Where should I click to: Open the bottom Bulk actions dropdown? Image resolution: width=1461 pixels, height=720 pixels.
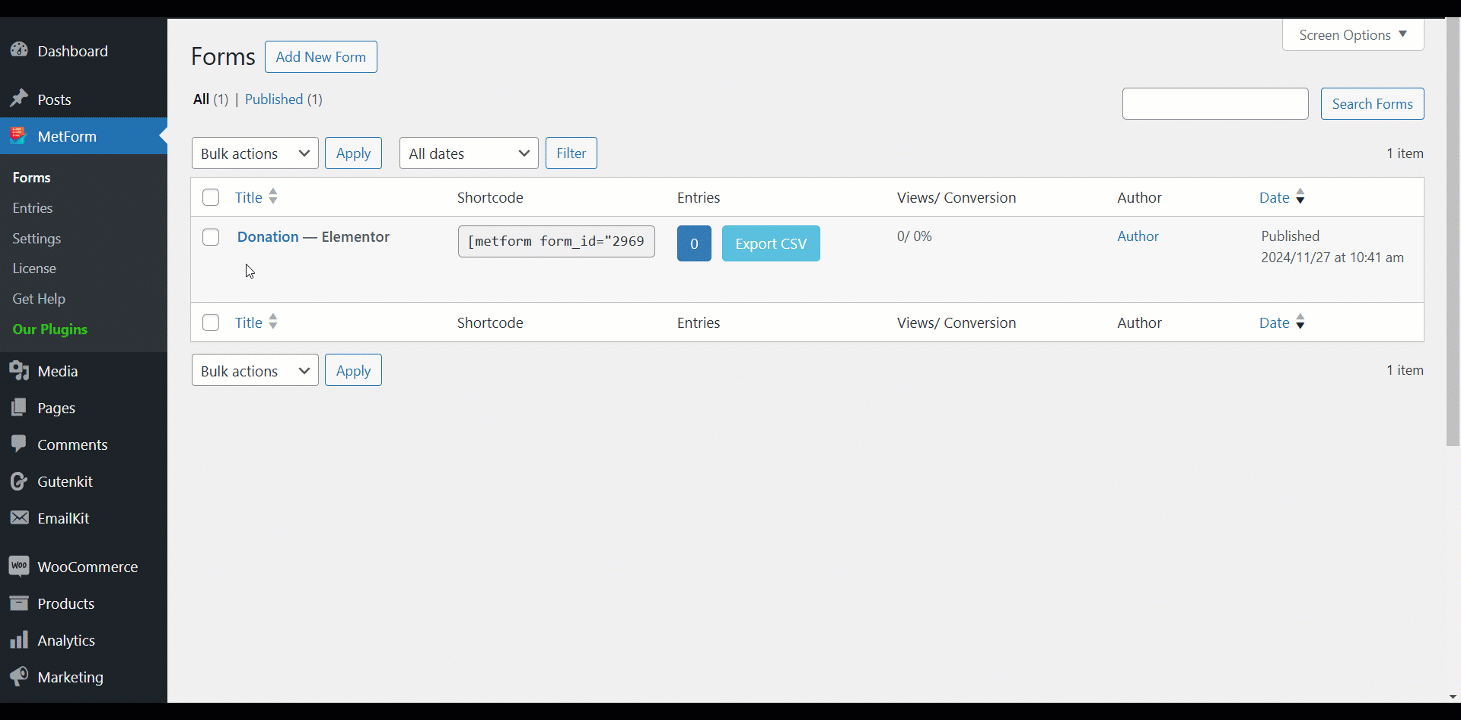[255, 370]
